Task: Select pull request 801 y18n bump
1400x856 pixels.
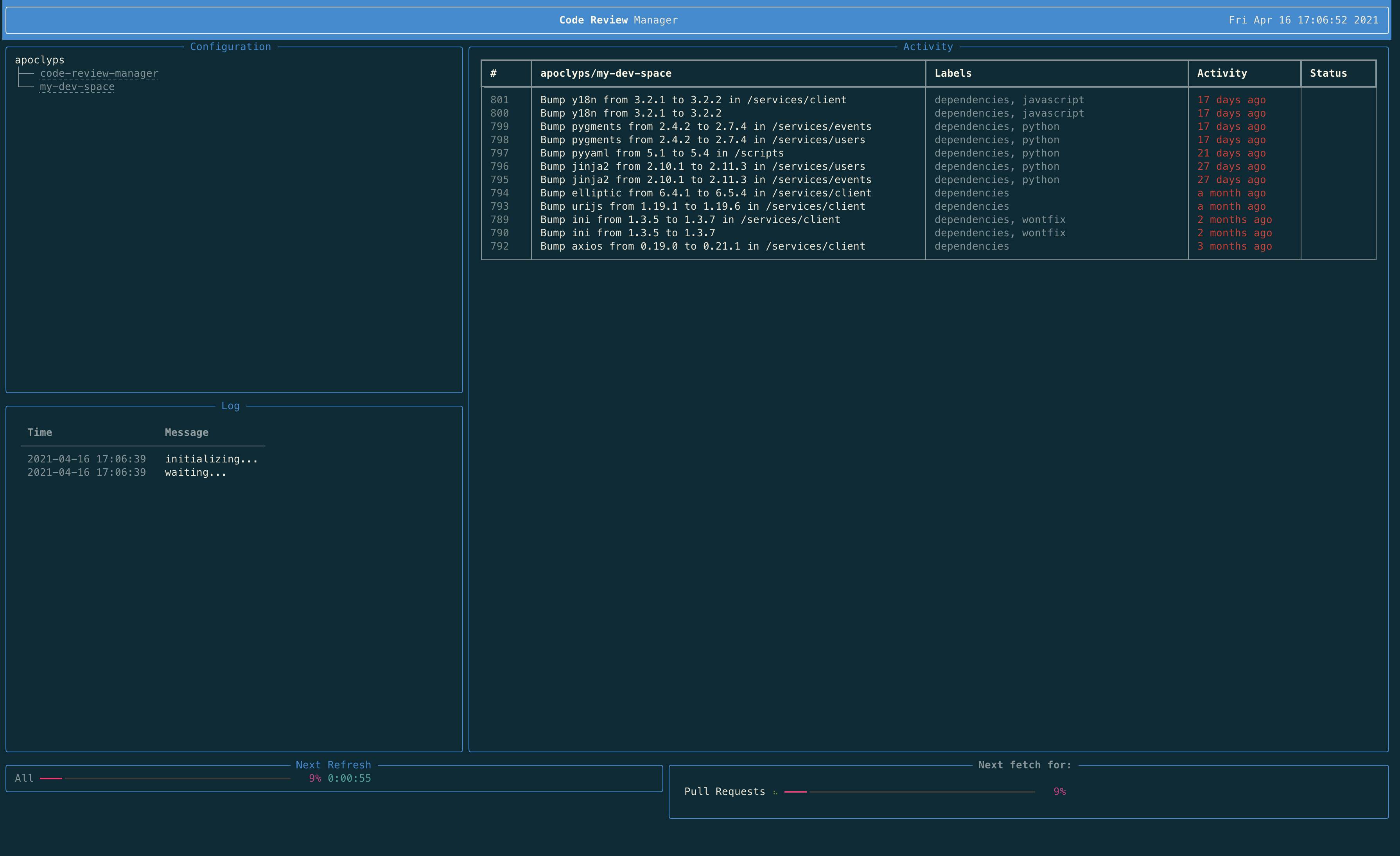Action: coord(693,100)
